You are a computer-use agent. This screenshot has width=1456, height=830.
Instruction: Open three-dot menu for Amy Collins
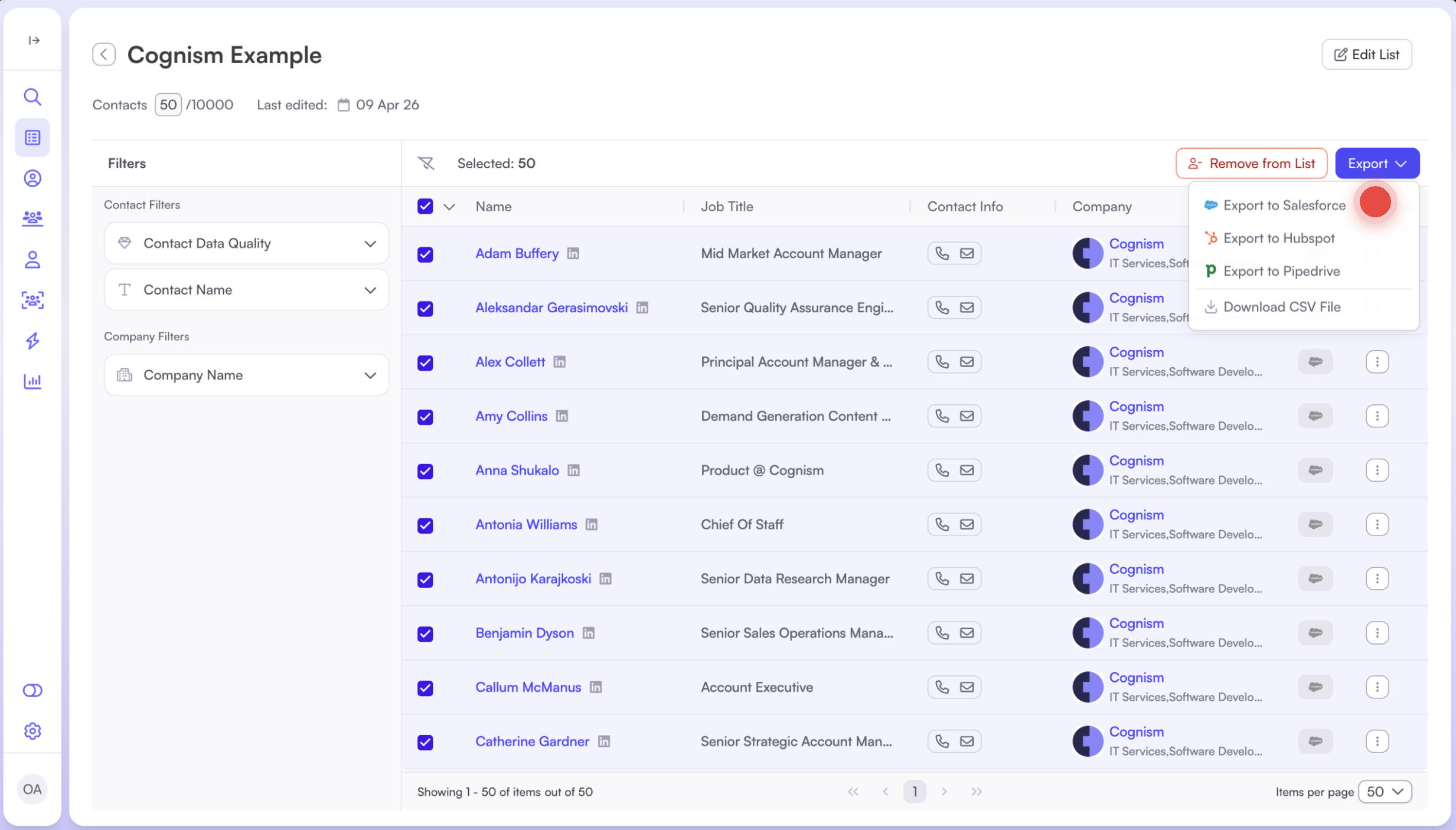(1377, 416)
